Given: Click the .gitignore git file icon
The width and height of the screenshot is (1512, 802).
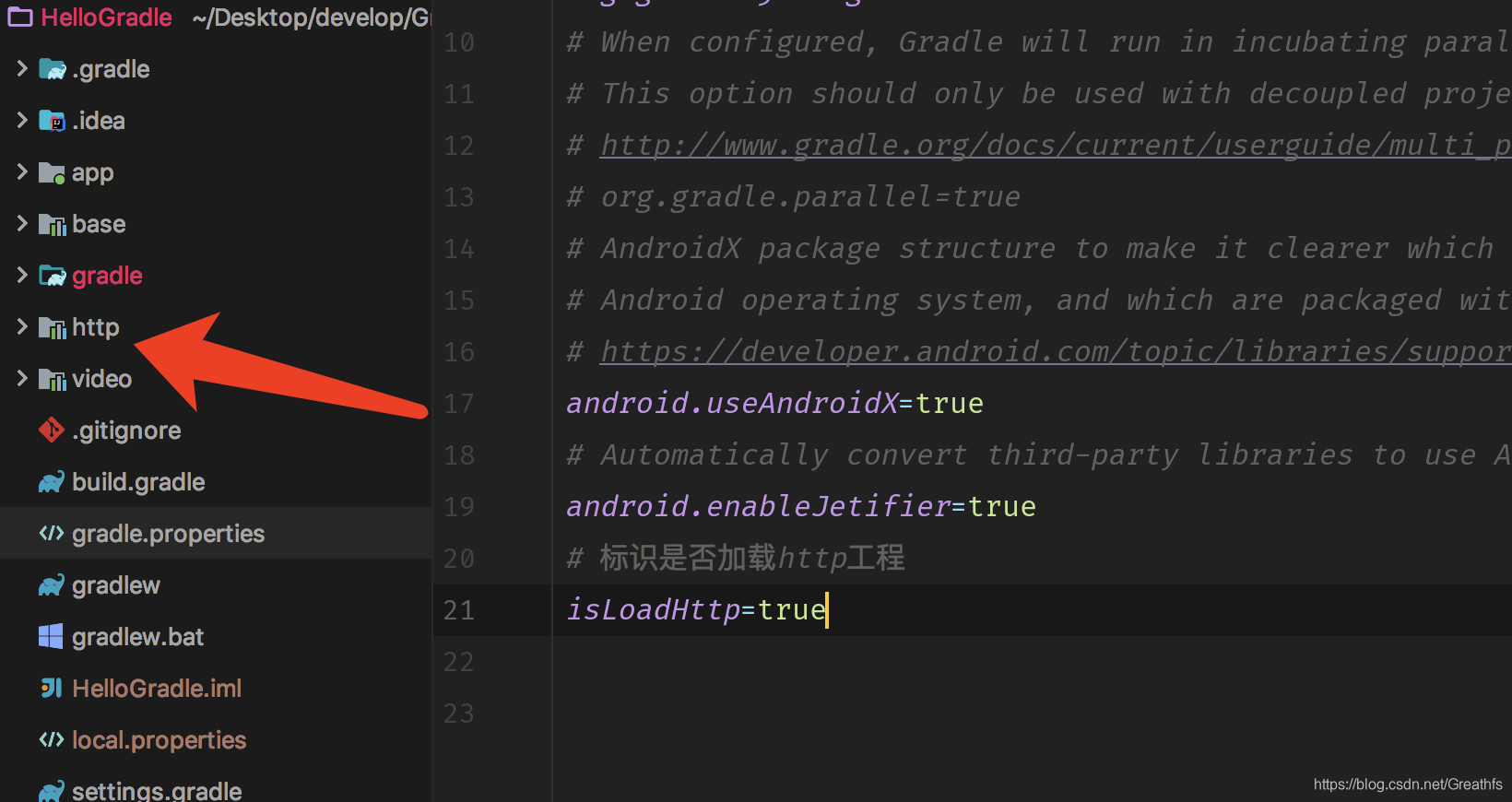Looking at the screenshot, I should point(52,430).
